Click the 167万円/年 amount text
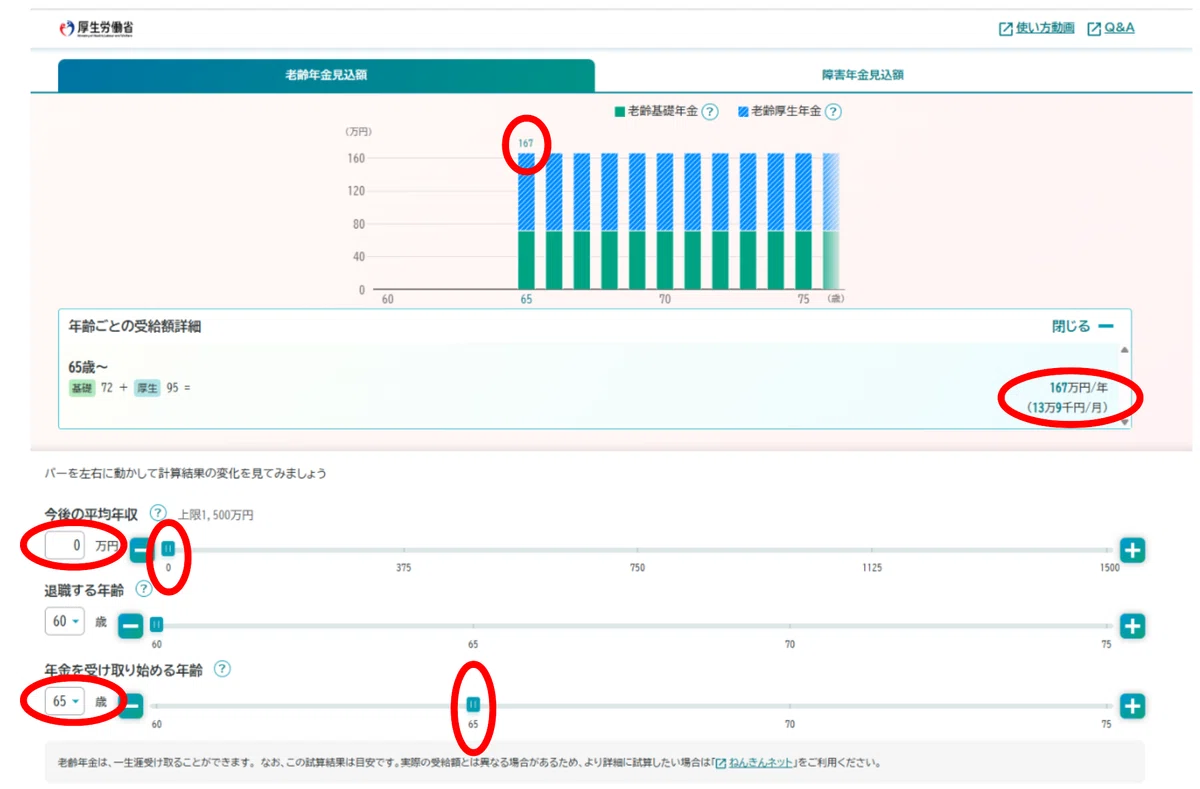 pos(1078,387)
